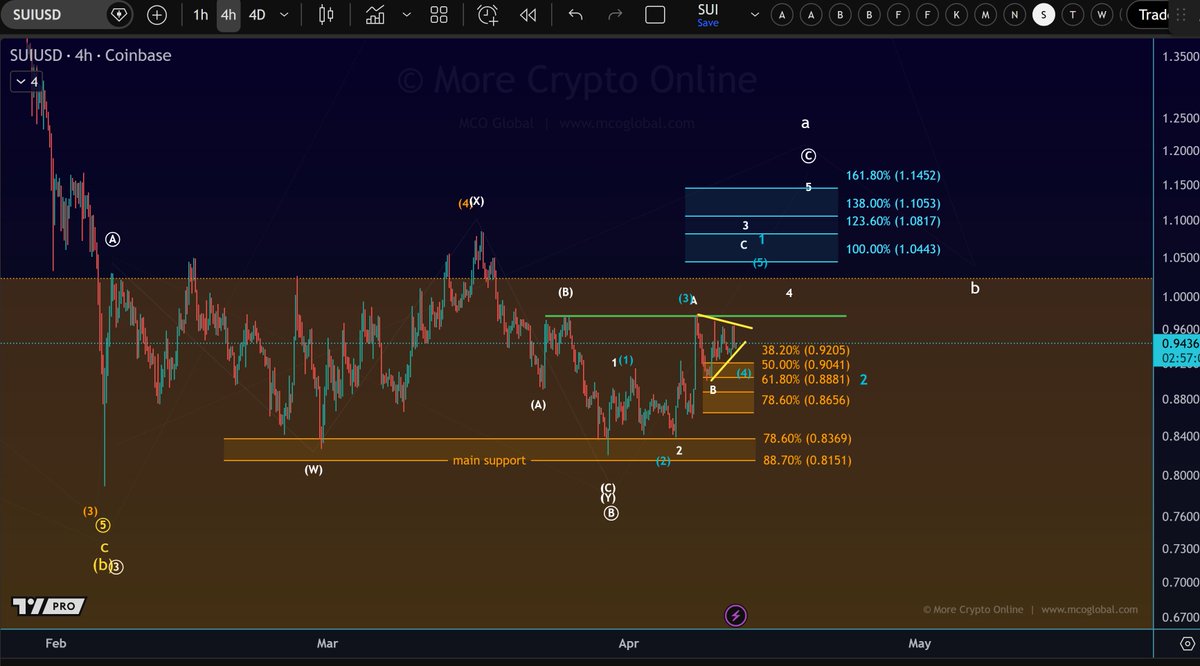Click the add symbol plus icon
Screen dimensions: 1200x666
[x=157, y=15]
